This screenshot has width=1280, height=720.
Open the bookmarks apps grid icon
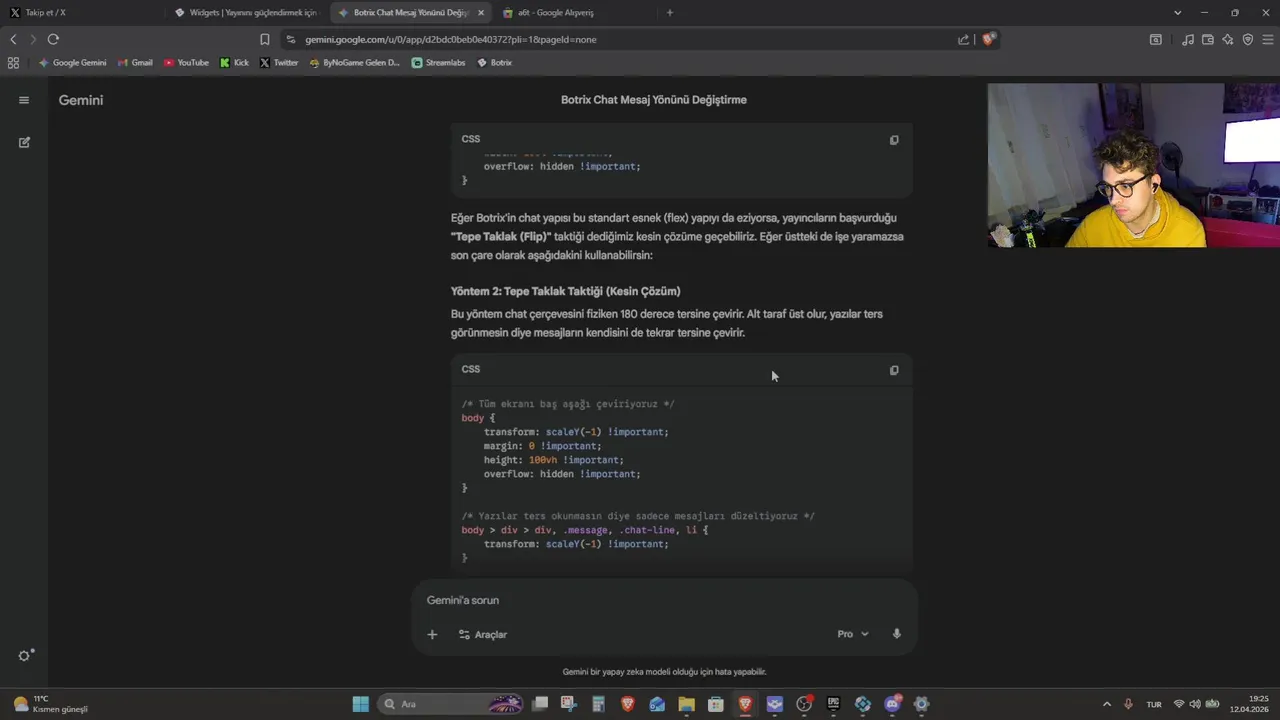tap(13, 62)
